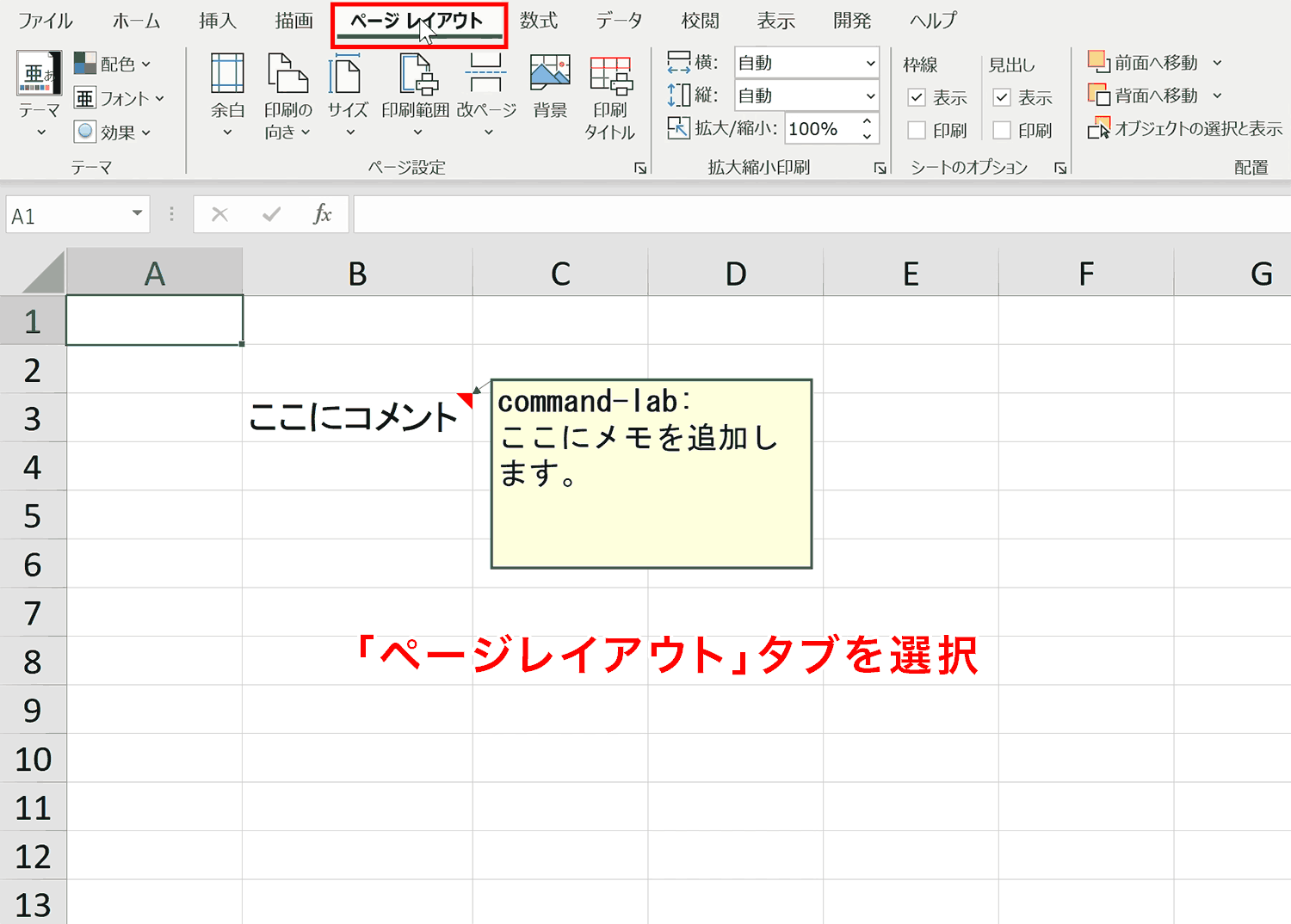Select column F header

1087,273
